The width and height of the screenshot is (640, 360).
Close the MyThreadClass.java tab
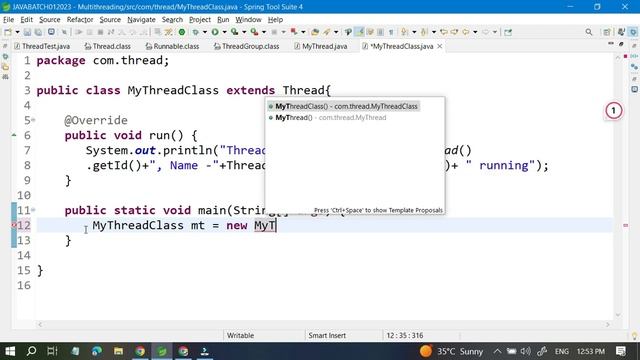tap(440, 46)
